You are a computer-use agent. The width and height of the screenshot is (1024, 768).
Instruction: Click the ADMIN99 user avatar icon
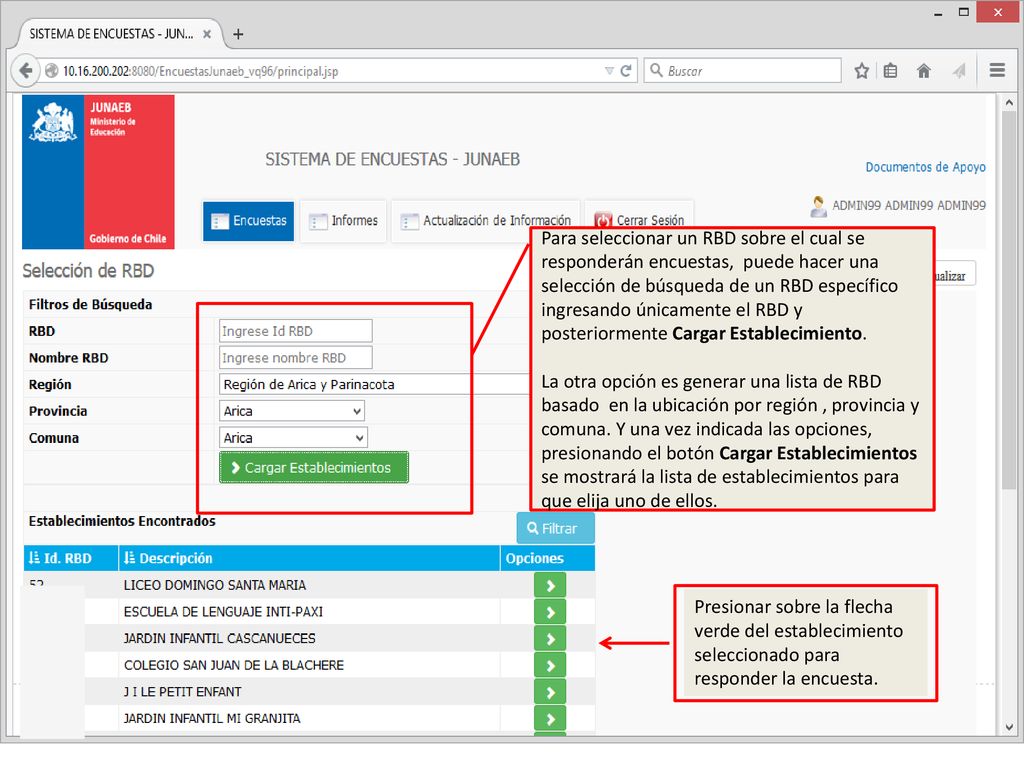[x=818, y=206]
